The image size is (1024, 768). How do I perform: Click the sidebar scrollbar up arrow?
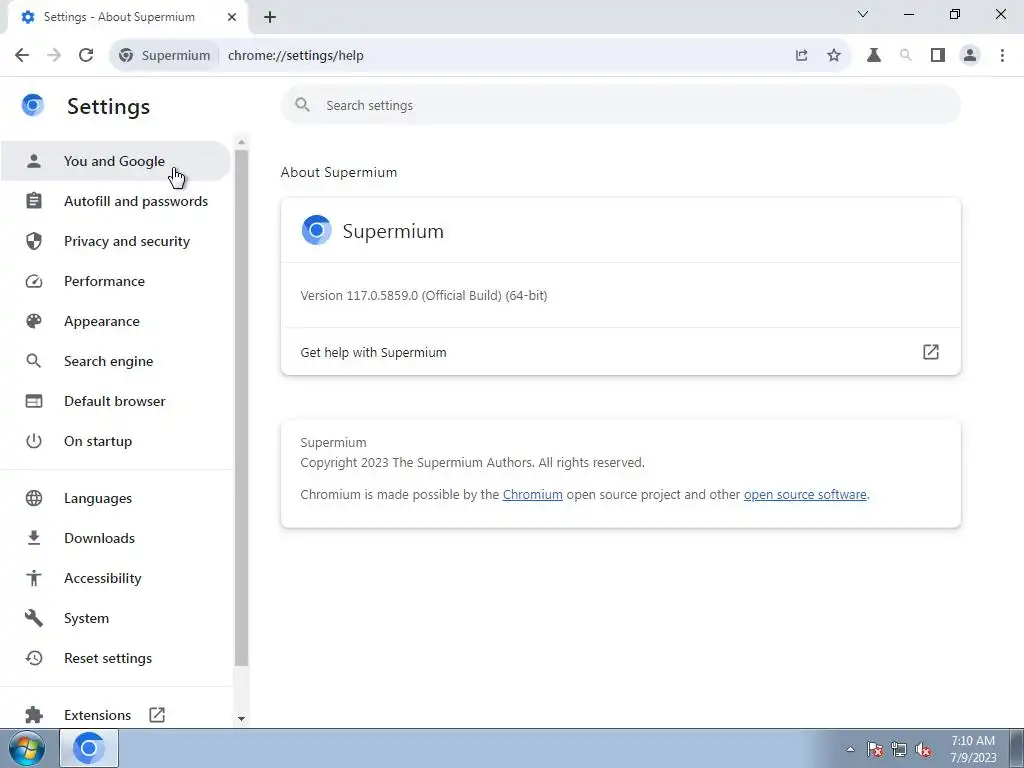coord(242,142)
